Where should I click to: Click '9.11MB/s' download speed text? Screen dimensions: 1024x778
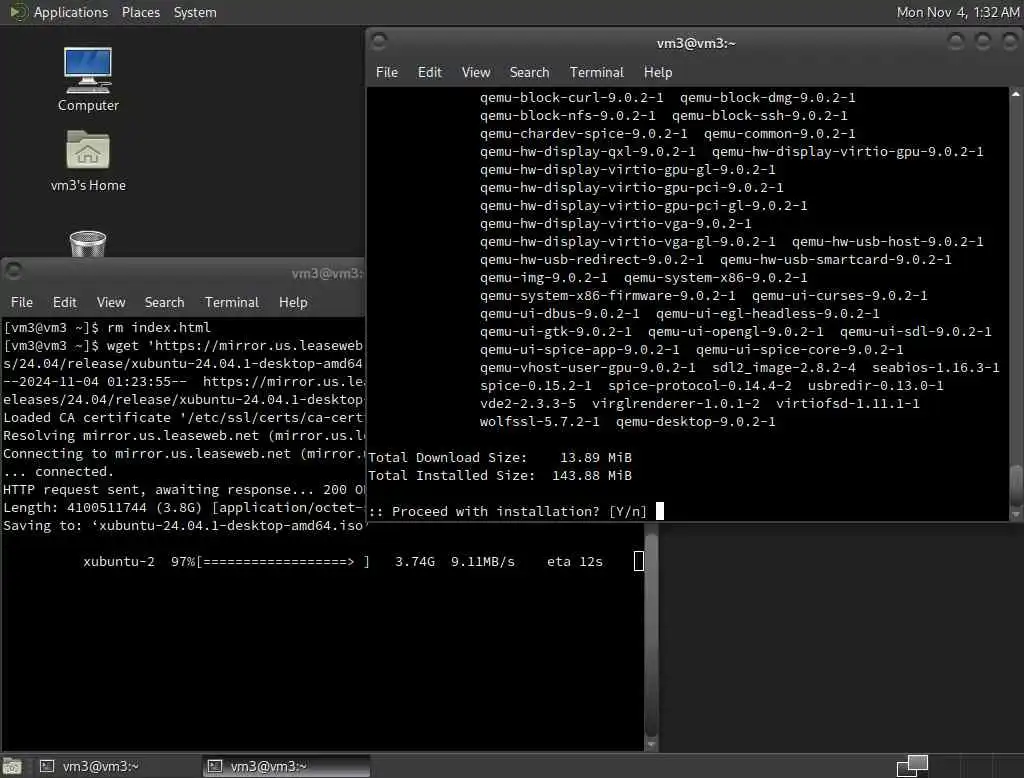click(x=482, y=561)
